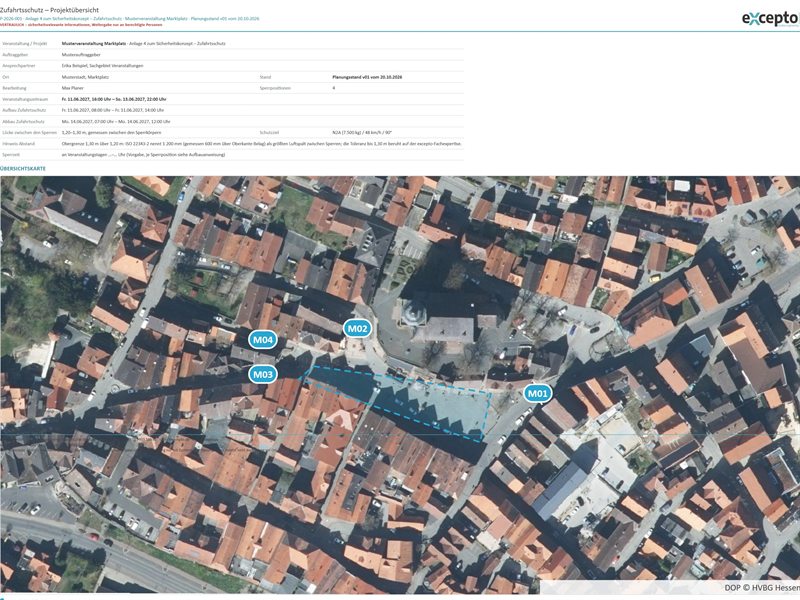Click the protection goal value 'N2A (7.500 kg) / 48 km/h / 90°'
The width and height of the screenshot is (800, 600).
[x=362, y=133]
